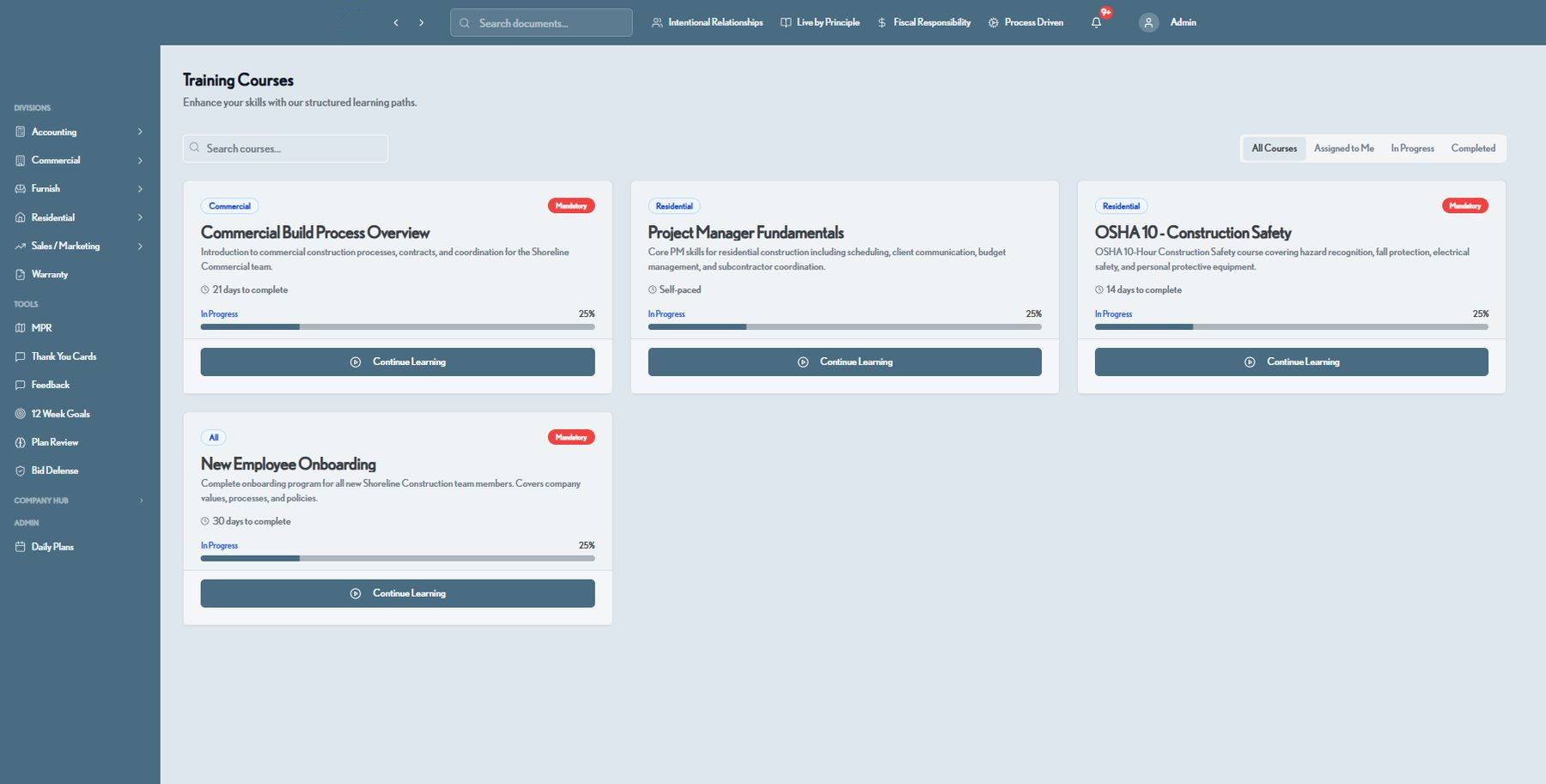Image resolution: width=1546 pixels, height=784 pixels.
Task: Click the magnifier icon in Search courses
Action: coord(195,148)
